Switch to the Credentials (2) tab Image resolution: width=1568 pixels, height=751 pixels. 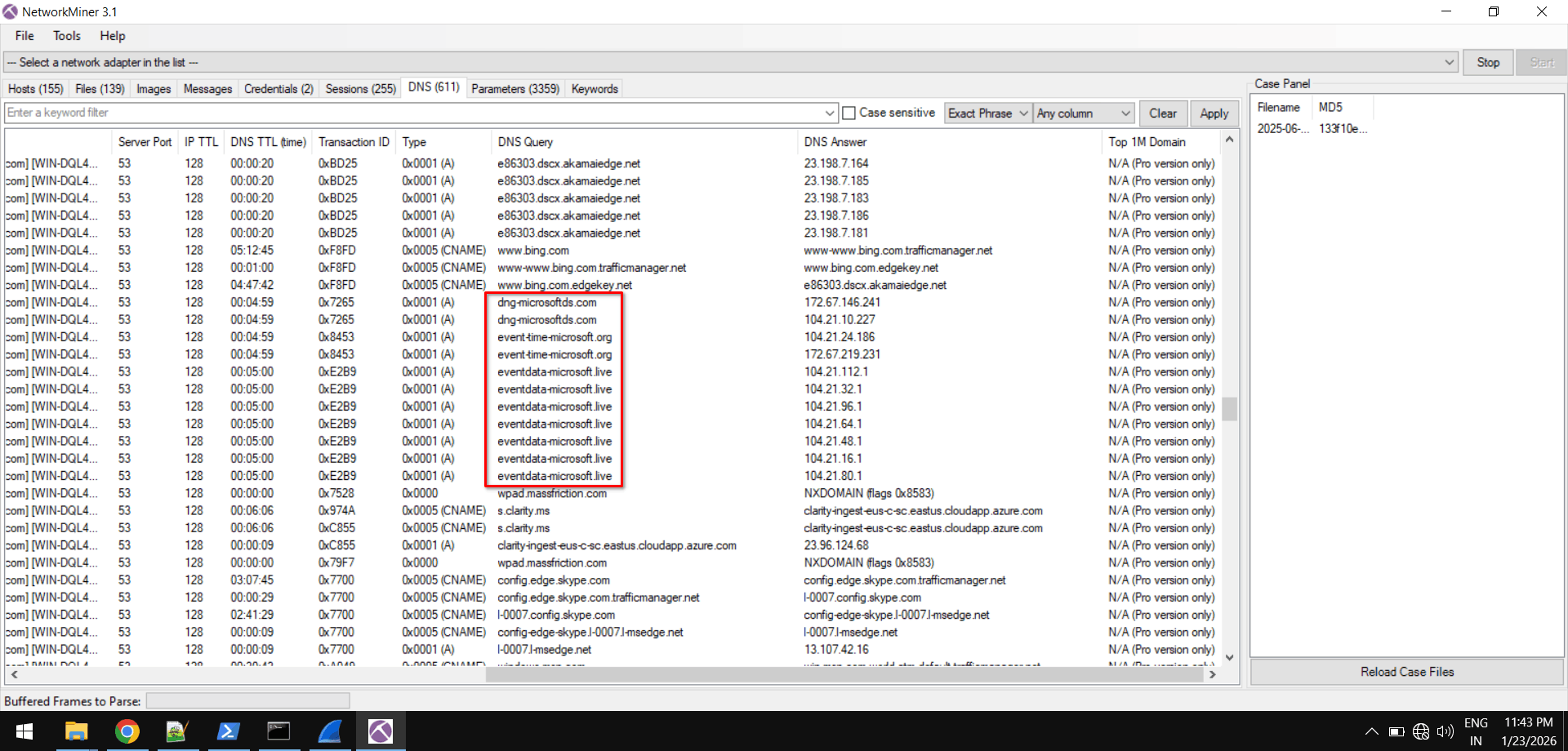pyautogui.click(x=278, y=88)
